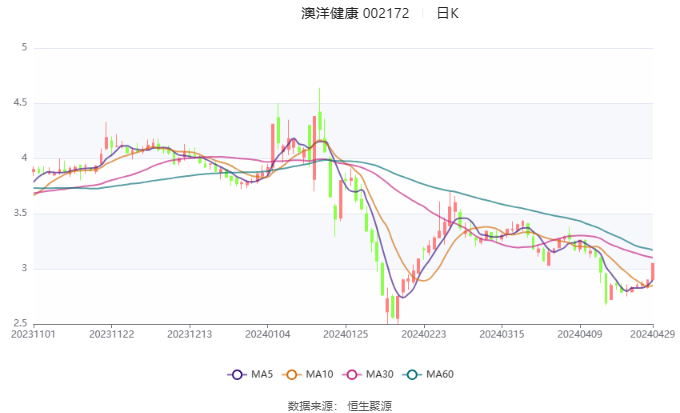Toggle the MA30 legend series
Image resolution: width=680 pixels, height=413 pixels.
coord(368,374)
